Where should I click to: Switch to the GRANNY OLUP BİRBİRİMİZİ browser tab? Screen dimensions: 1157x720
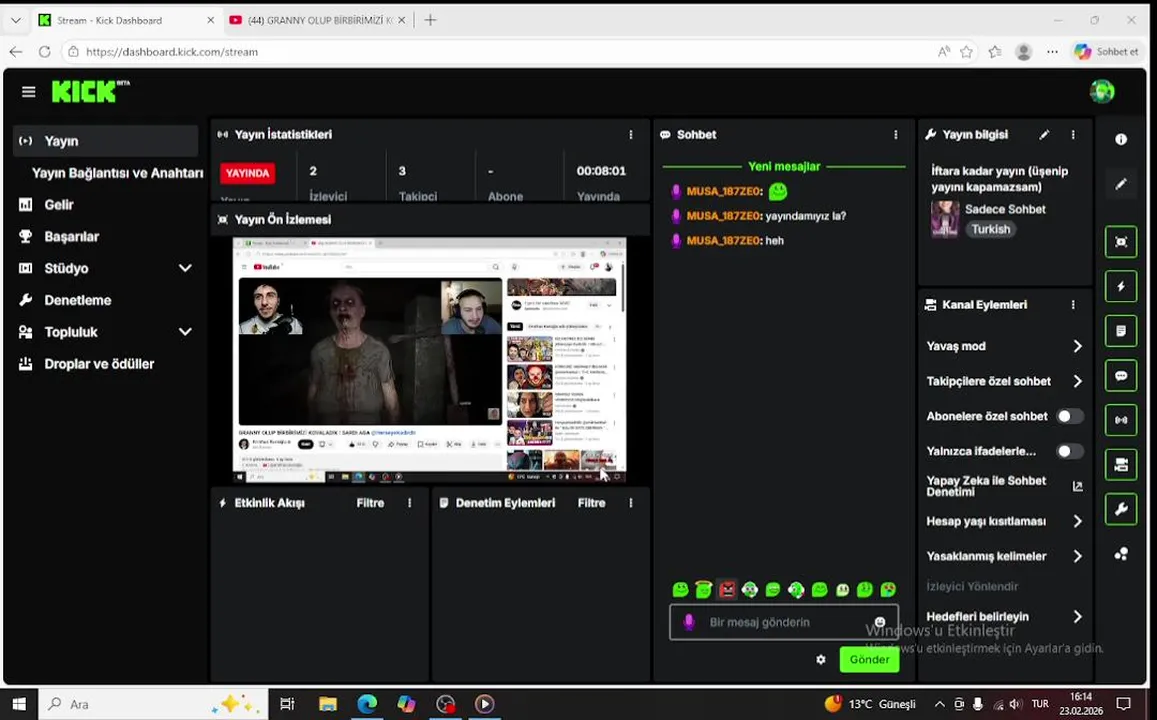tap(319, 21)
